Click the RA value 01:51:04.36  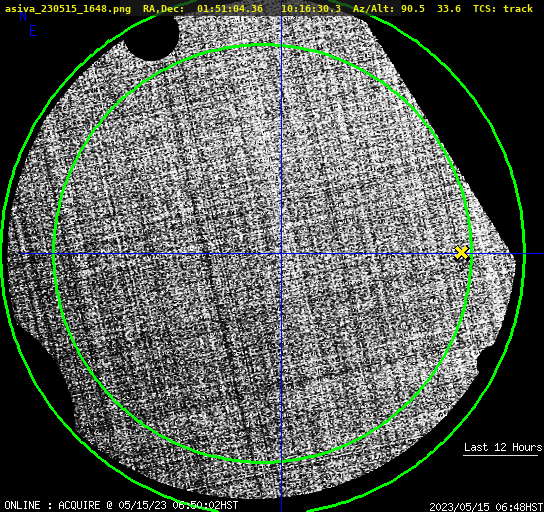(x=230, y=8)
